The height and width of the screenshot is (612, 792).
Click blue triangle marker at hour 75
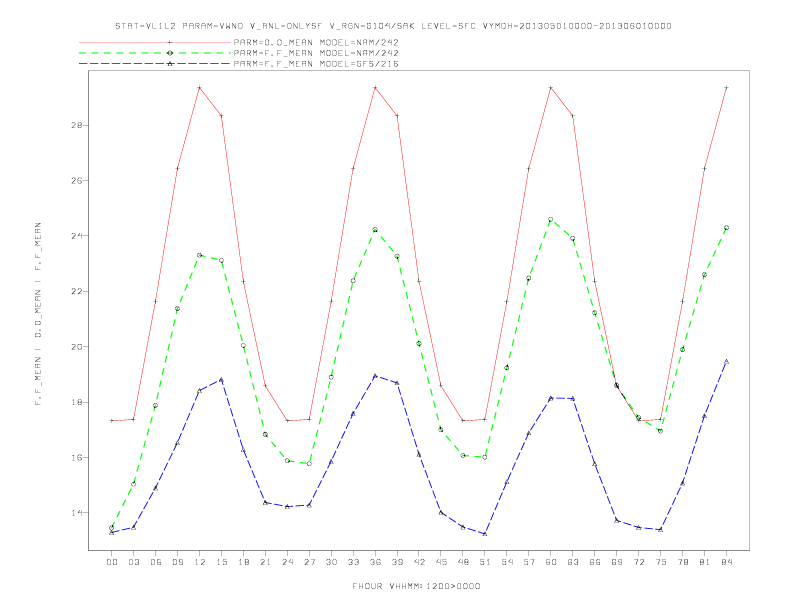pos(661,530)
